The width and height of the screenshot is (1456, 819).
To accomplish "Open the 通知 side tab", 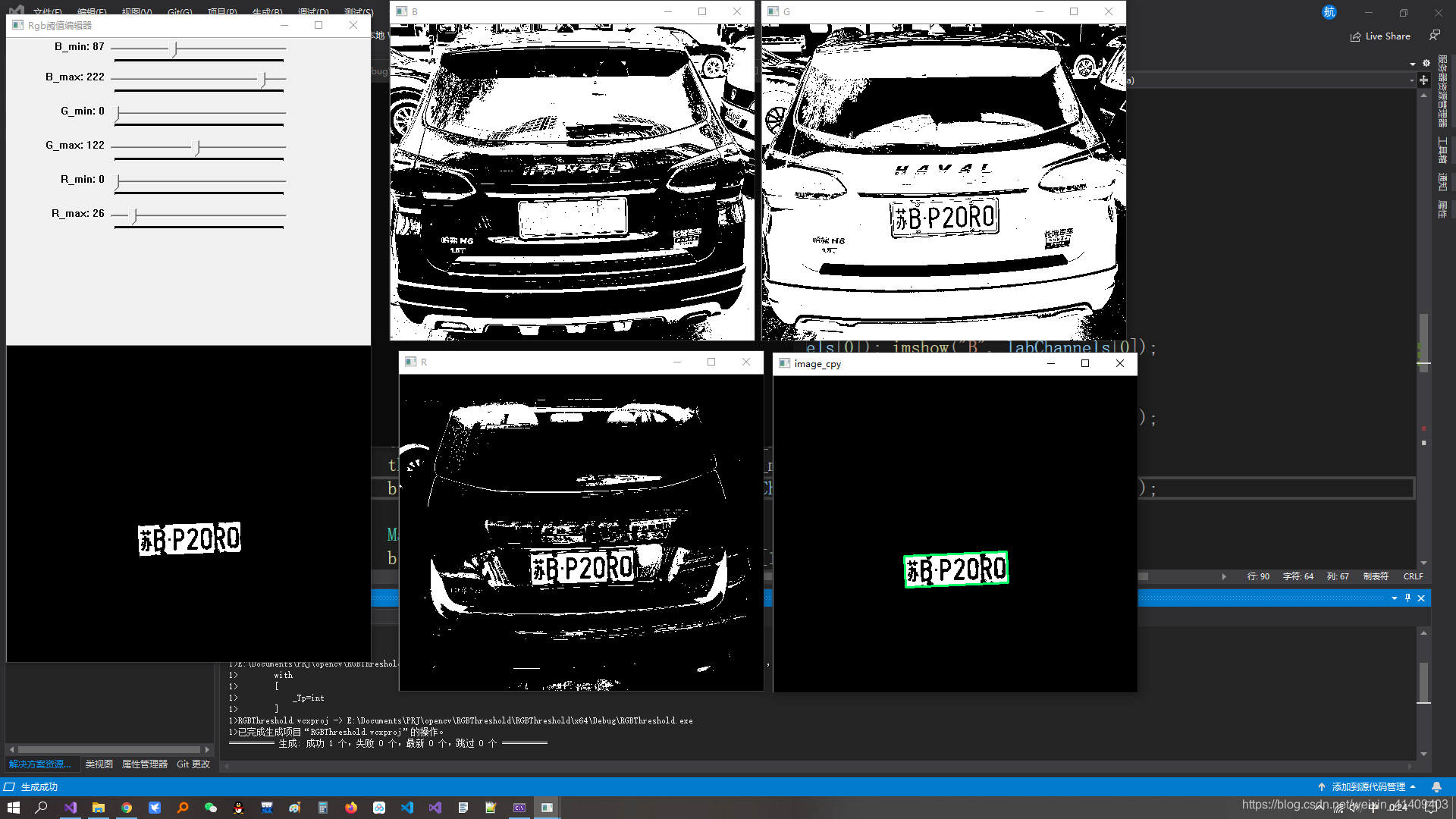I will click(1442, 182).
